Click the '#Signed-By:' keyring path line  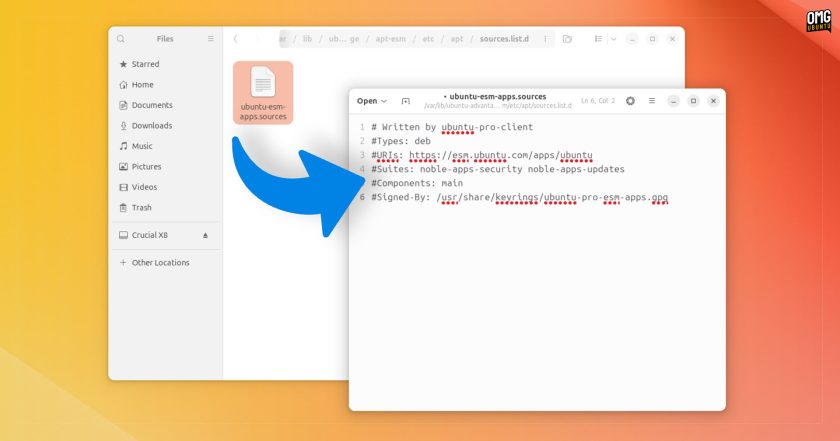519,197
